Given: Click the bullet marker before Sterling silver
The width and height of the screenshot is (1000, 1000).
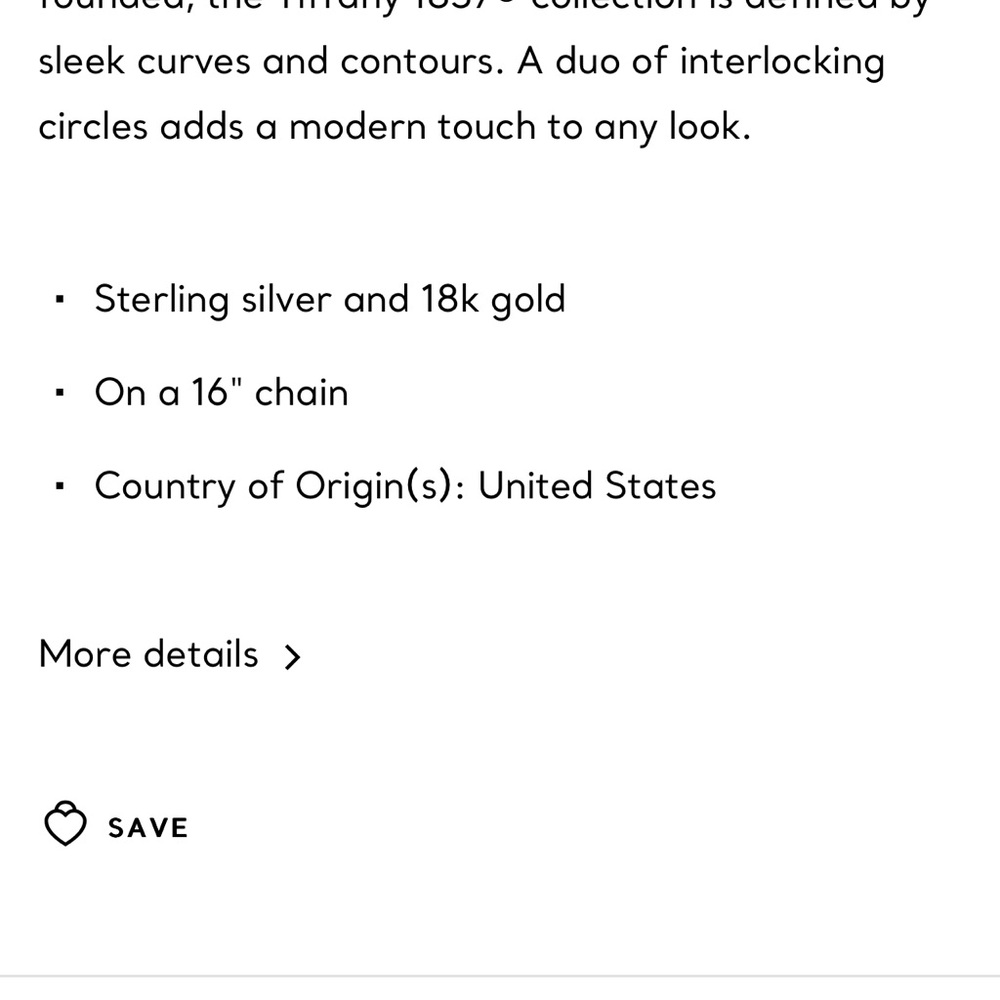Looking at the screenshot, I should click(60, 299).
